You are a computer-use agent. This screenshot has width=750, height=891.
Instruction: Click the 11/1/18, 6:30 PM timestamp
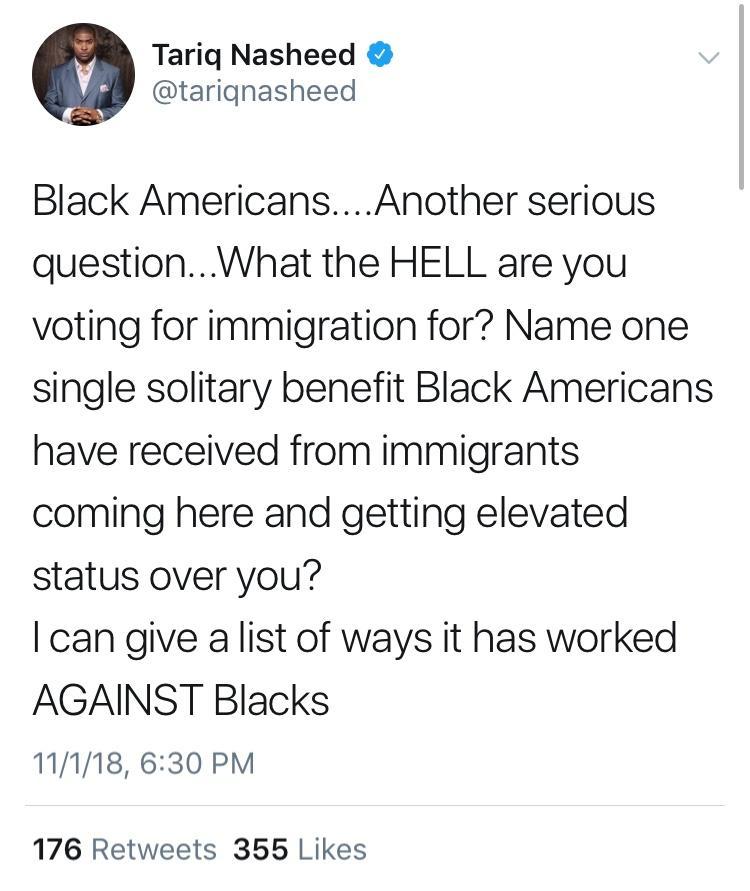coord(143,763)
